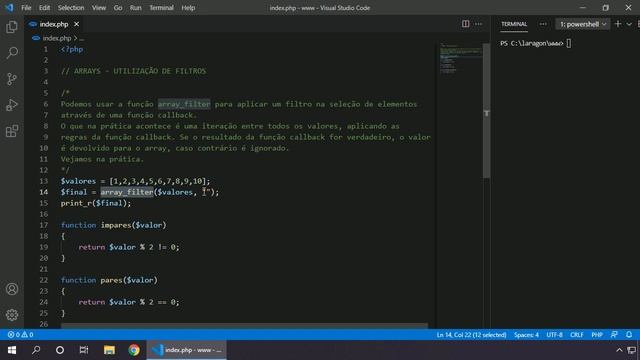
Task: Open Cortana circle on taskbar
Action: coord(60,350)
